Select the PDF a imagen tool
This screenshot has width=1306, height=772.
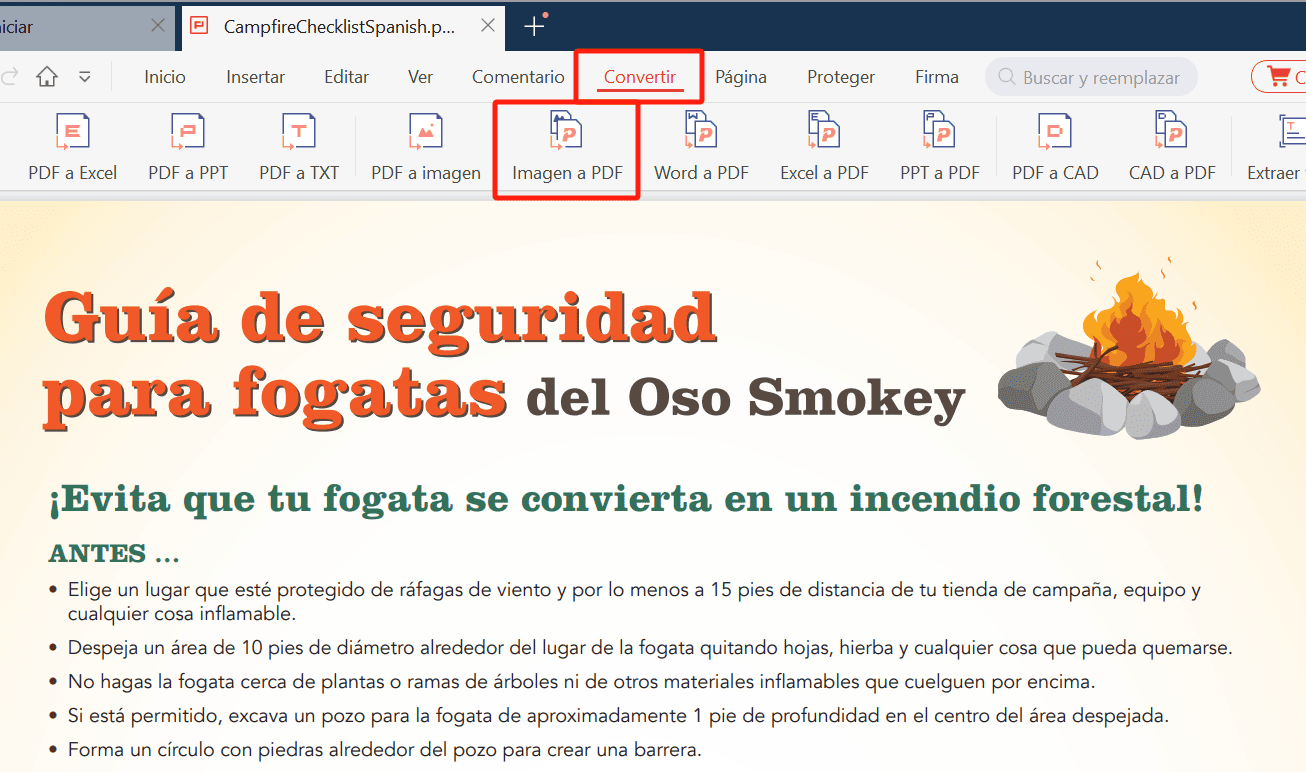[x=425, y=145]
